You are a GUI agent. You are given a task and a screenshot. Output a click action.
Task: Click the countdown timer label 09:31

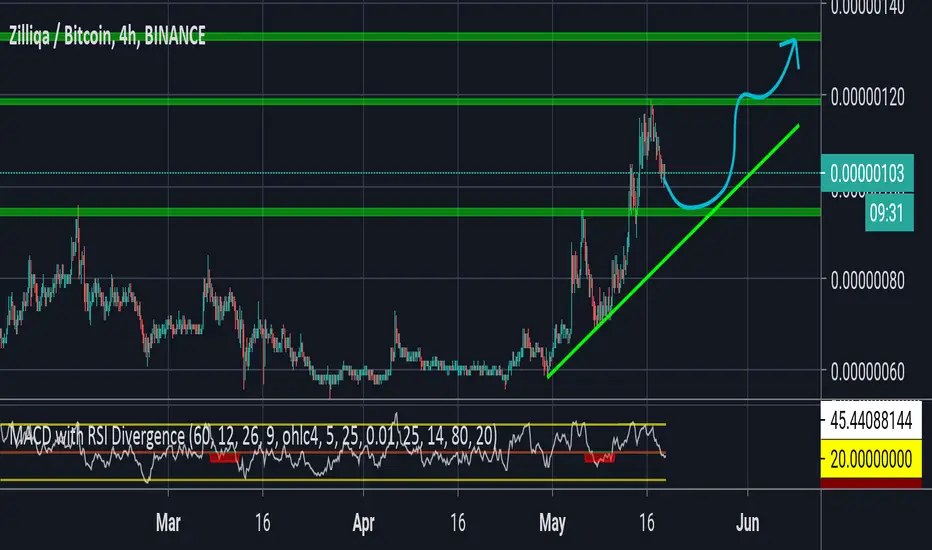click(x=889, y=213)
